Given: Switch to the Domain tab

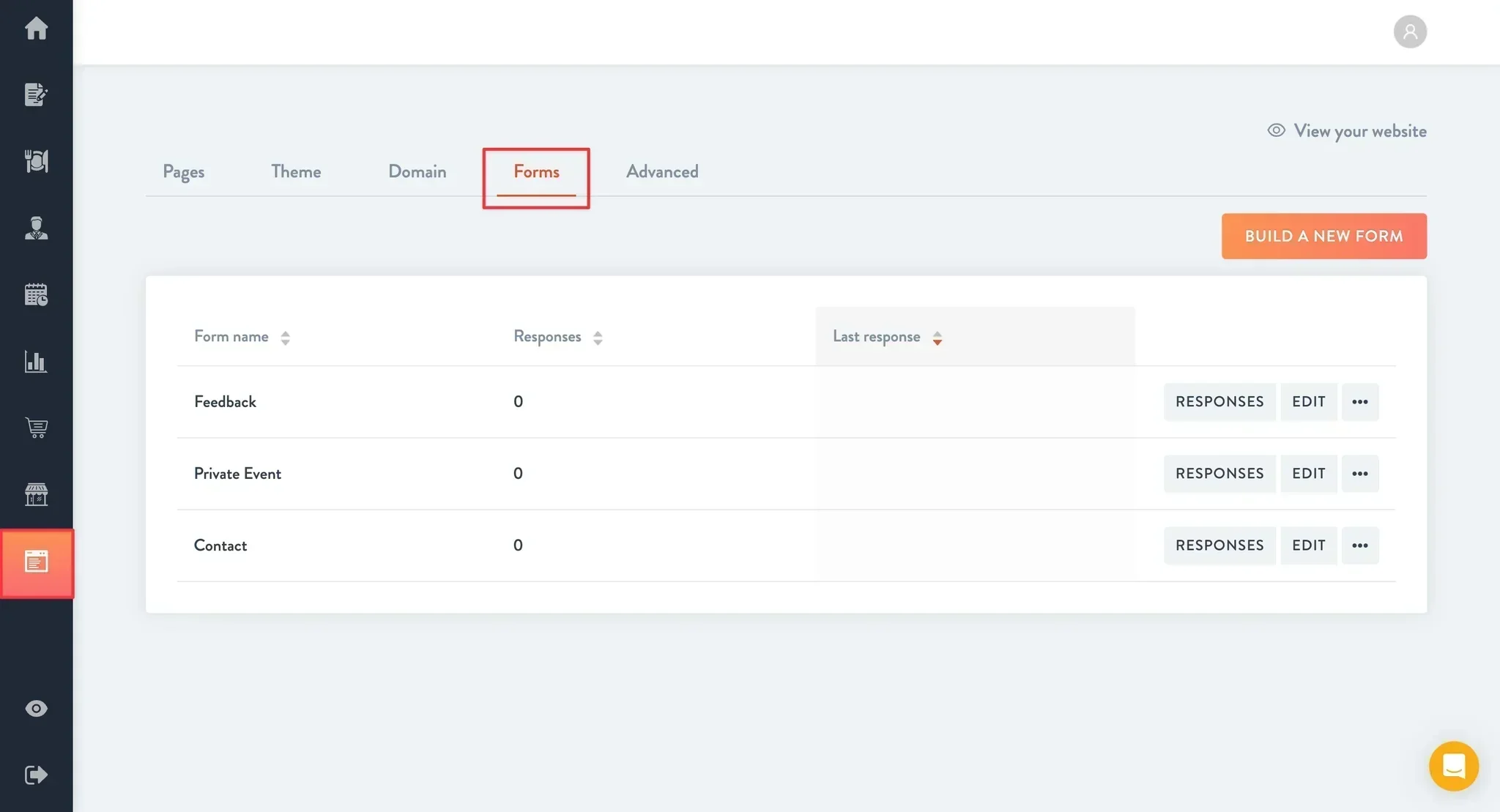Looking at the screenshot, I should (417, 171).
